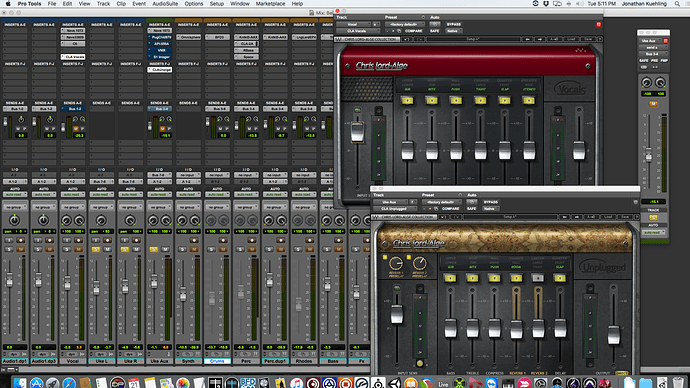Select the Rhodes track name
The width and height of the screenshot is (690, 388).
click(304, 361)
